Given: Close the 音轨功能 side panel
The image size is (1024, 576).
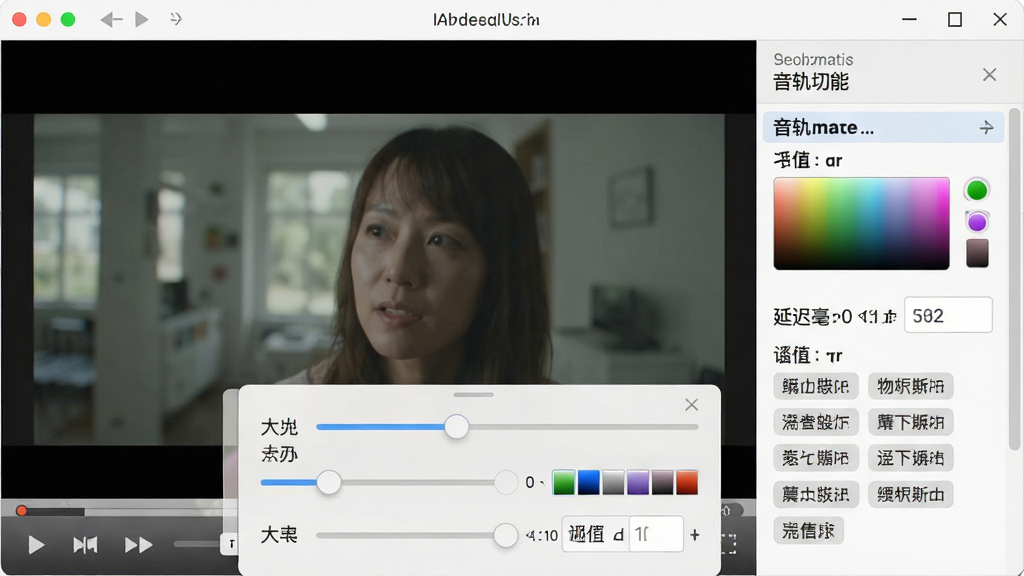Looking at the screenshot, I should click(989, 74).
